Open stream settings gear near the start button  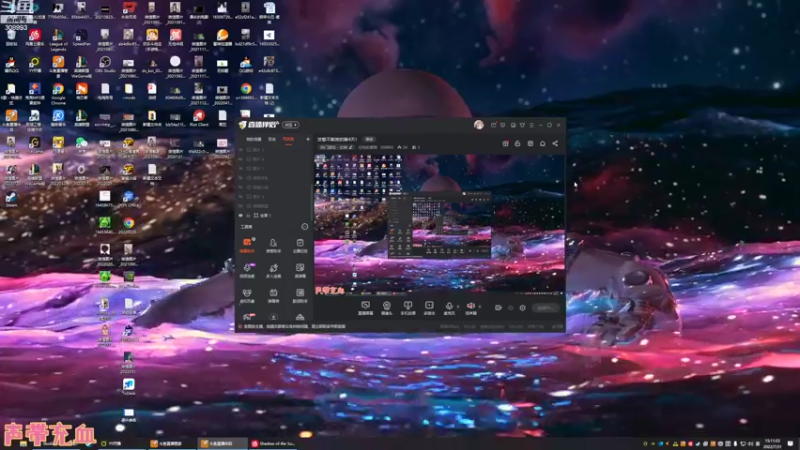pyautogui.click(x=522, y=308)
